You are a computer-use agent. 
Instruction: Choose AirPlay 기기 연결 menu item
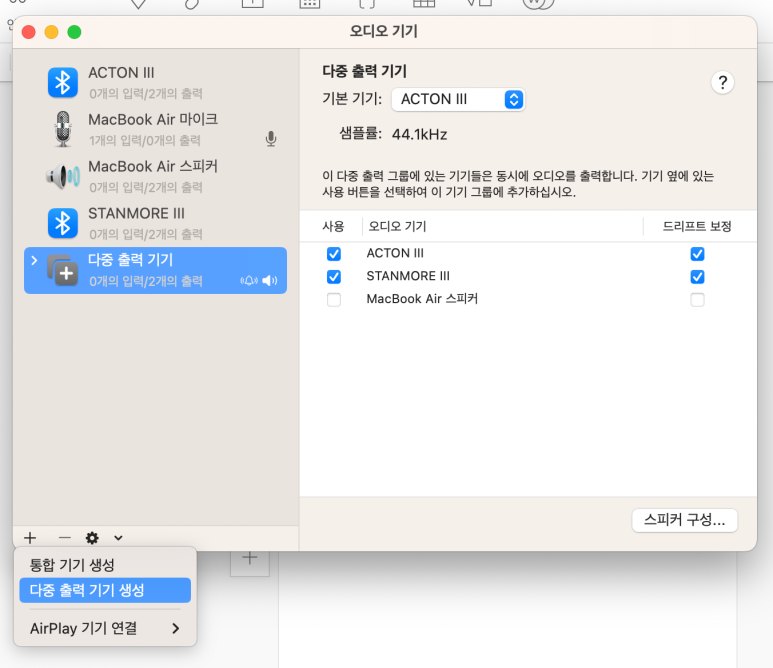pyautogui.click(x=105, y=628)
